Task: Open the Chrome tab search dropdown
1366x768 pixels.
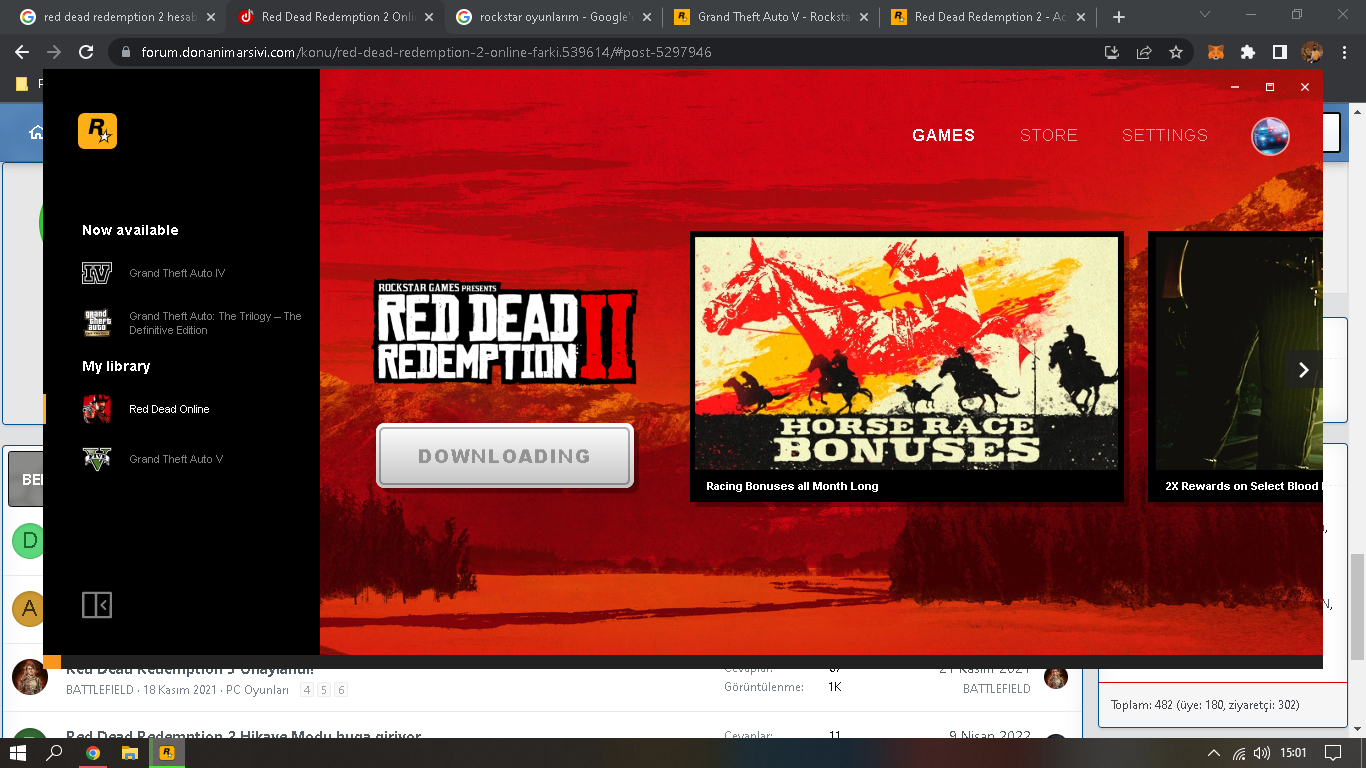Action: [1204, 15]
